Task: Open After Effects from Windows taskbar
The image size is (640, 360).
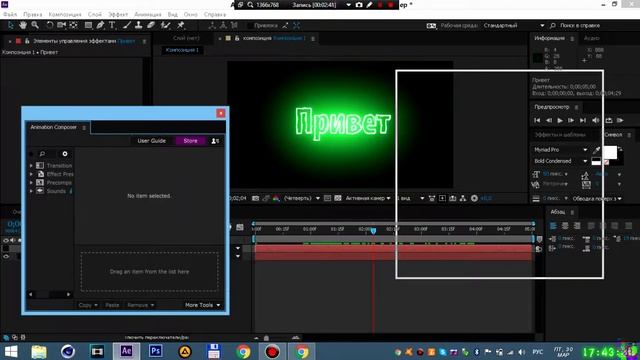Action: click(x=127, y=351)
